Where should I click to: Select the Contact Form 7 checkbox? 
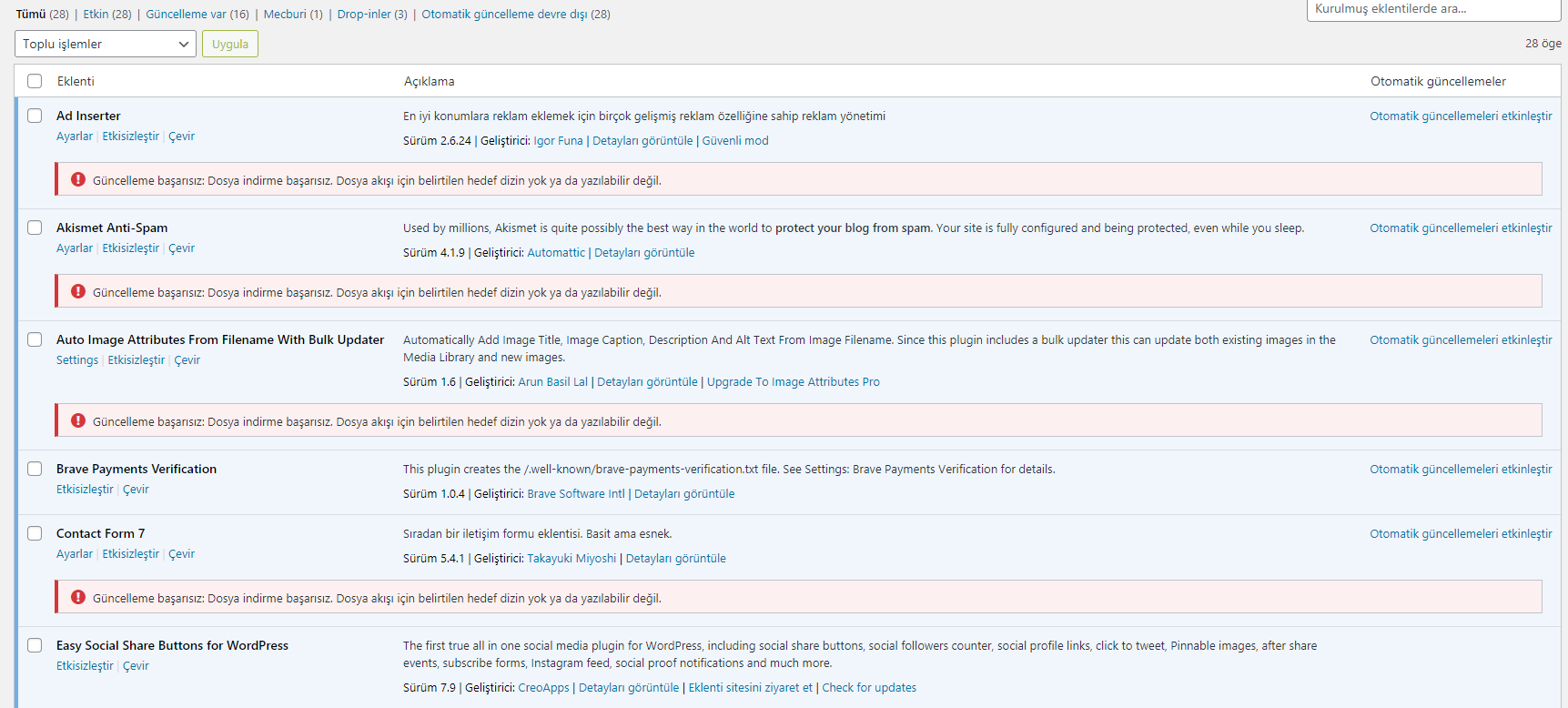[35, 533]
